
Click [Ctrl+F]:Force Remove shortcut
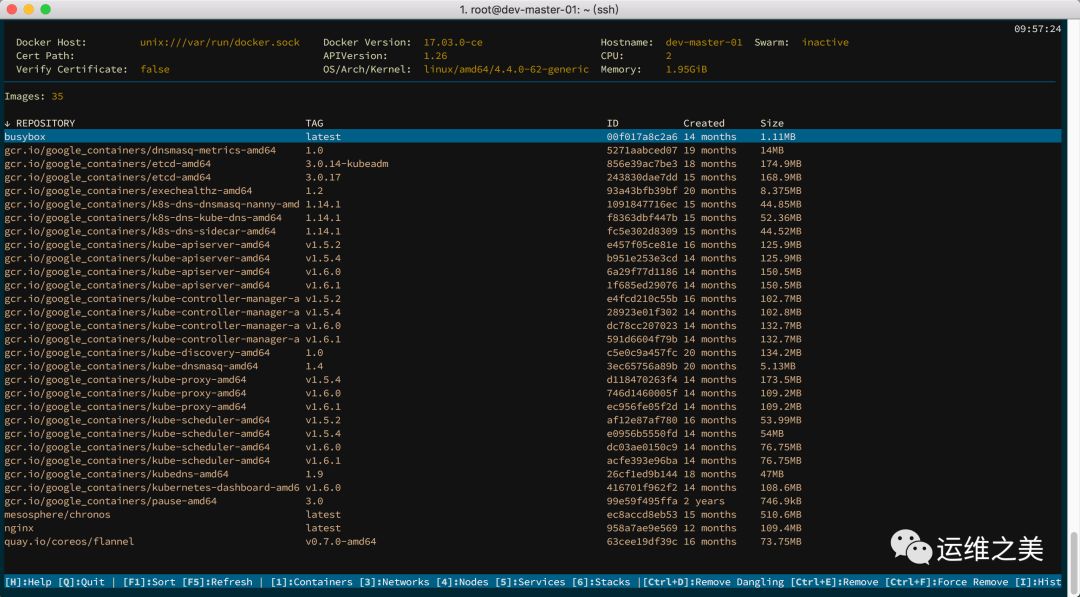point(946,582)
